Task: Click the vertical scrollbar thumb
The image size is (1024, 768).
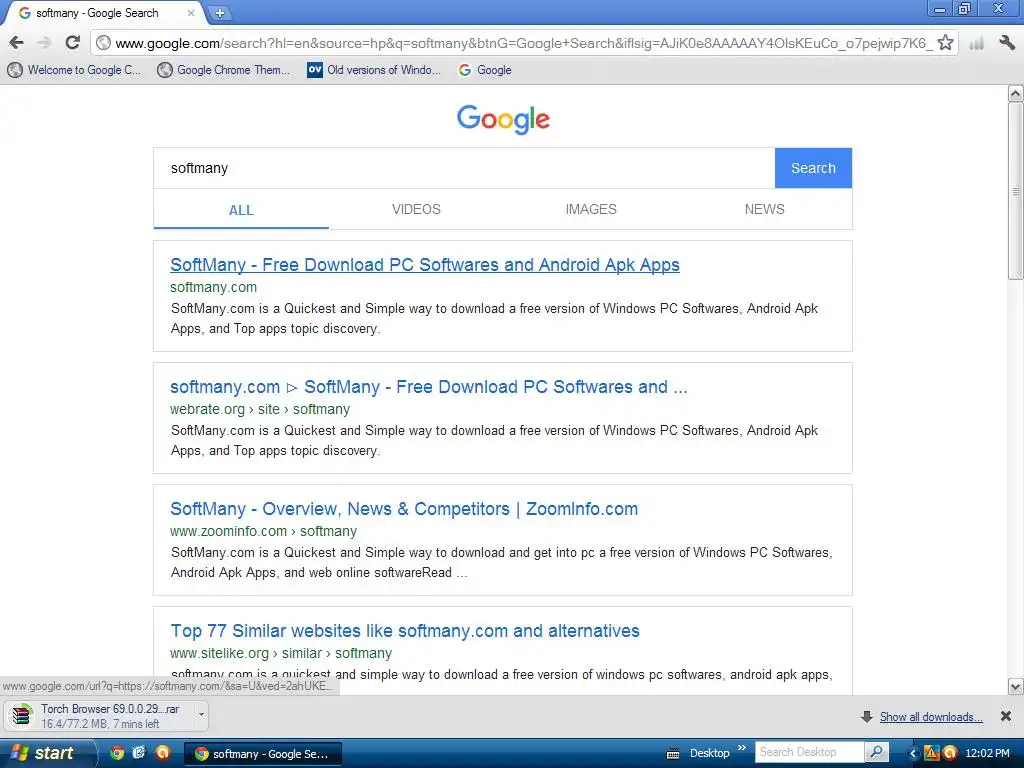Action: (x=1016, y=191)
